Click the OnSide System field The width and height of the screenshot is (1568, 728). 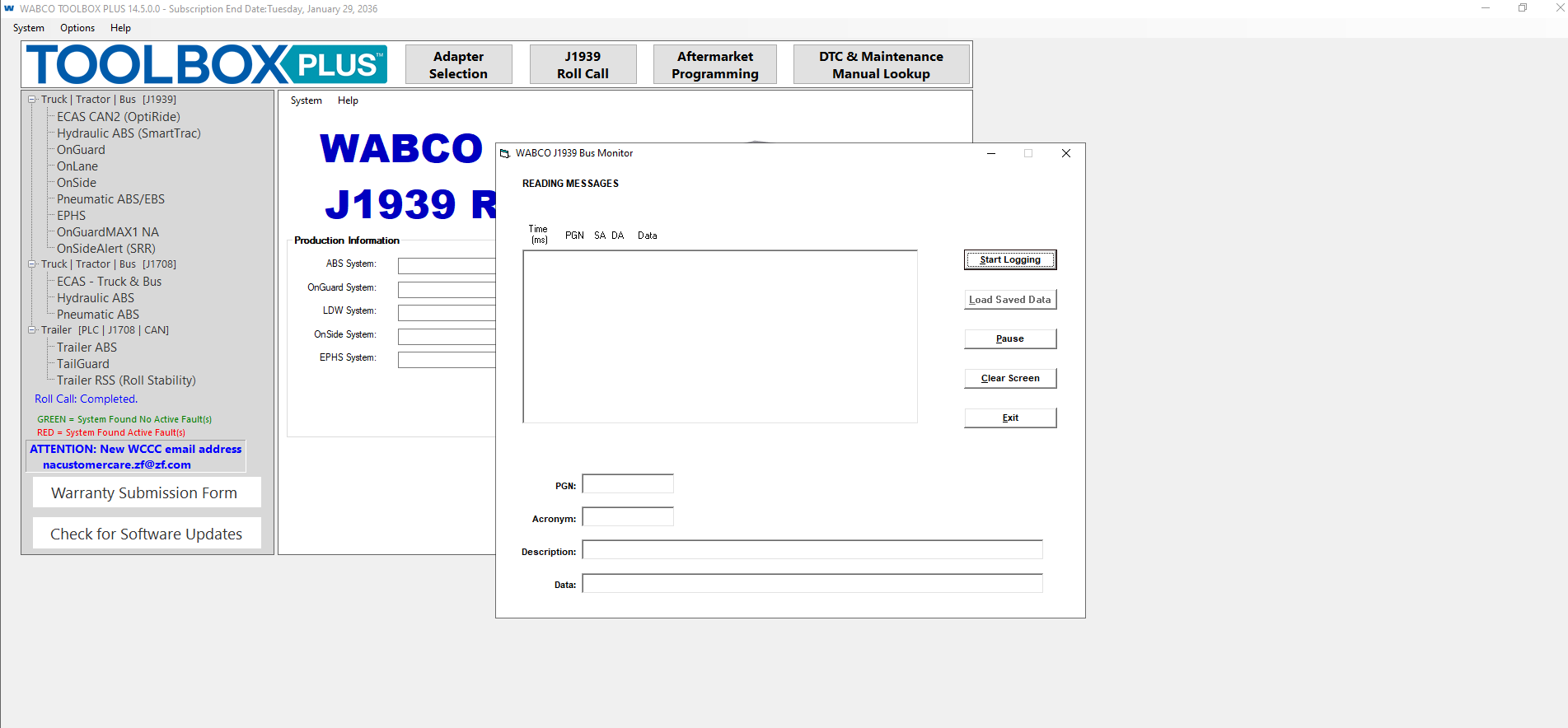(447, 336)
